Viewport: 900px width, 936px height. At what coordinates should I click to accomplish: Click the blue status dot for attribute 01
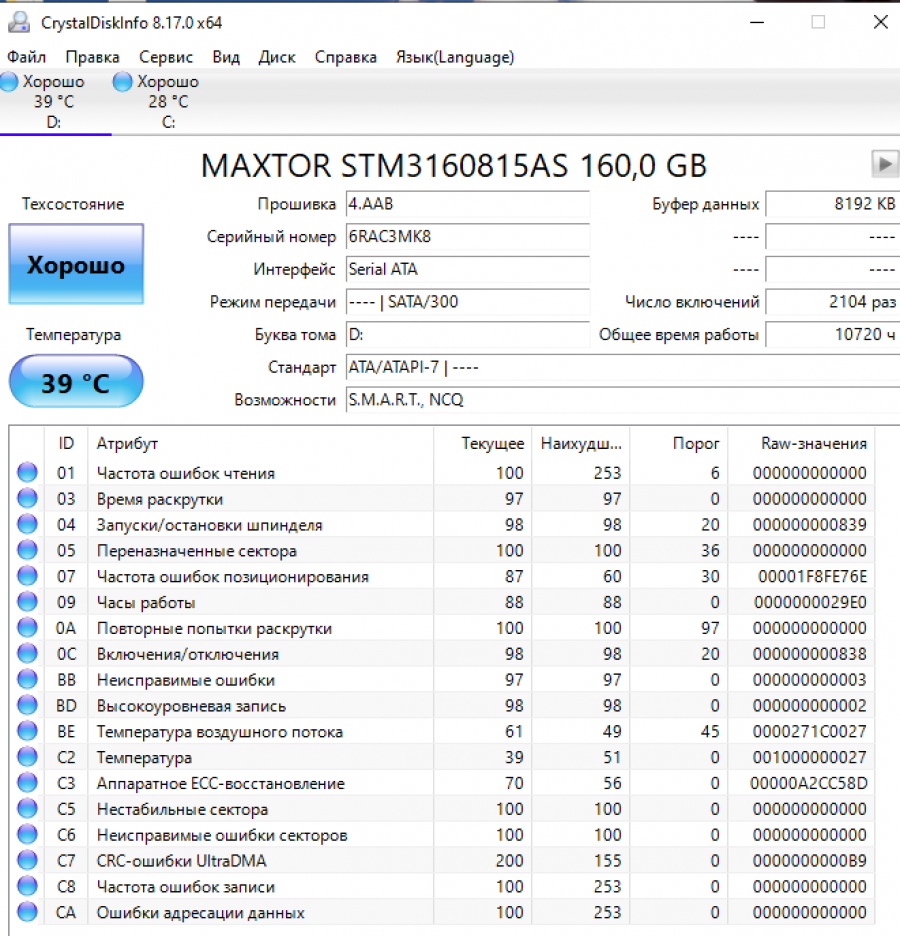pos(26,471)
